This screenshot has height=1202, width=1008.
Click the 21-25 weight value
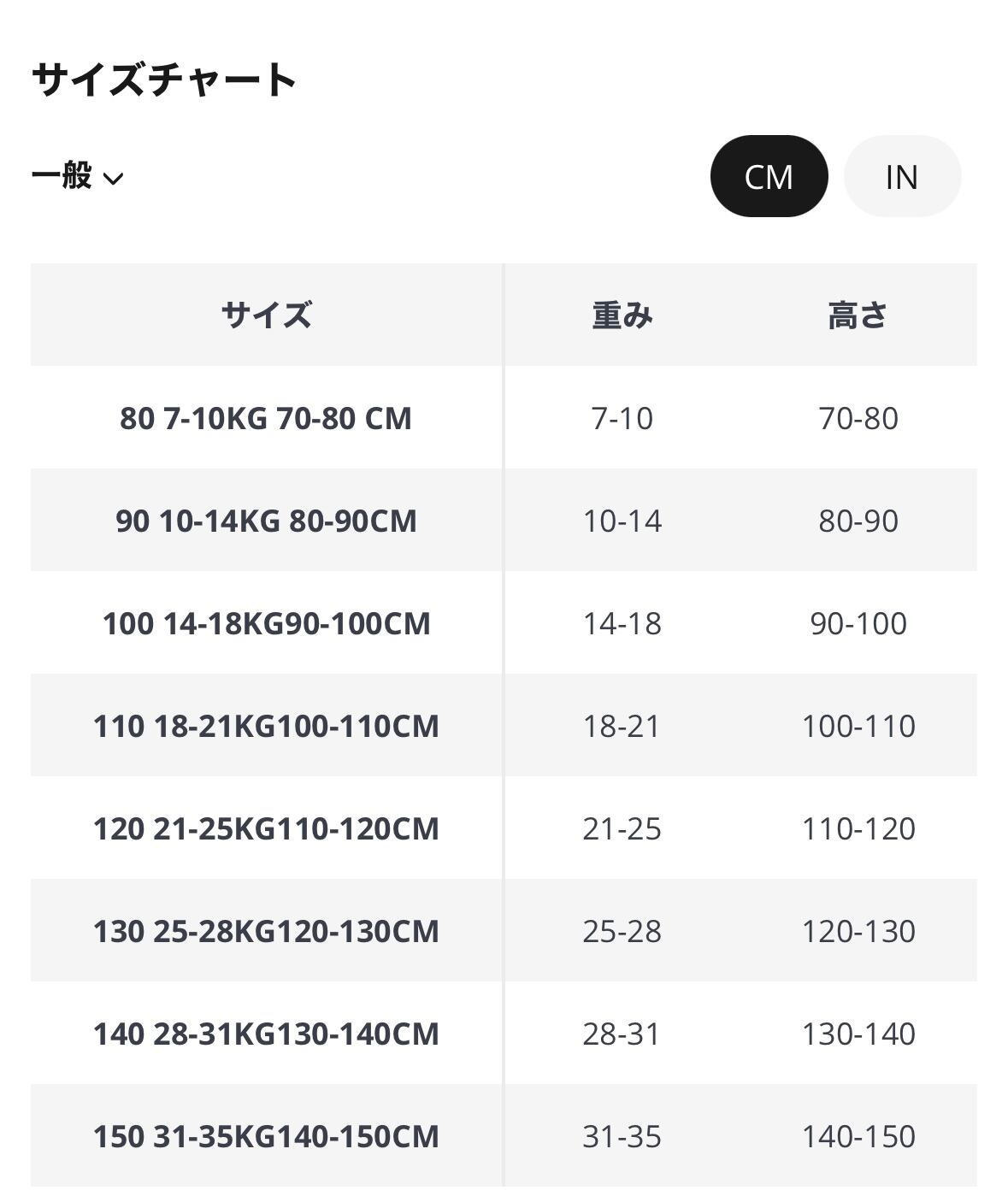point(622,828)
